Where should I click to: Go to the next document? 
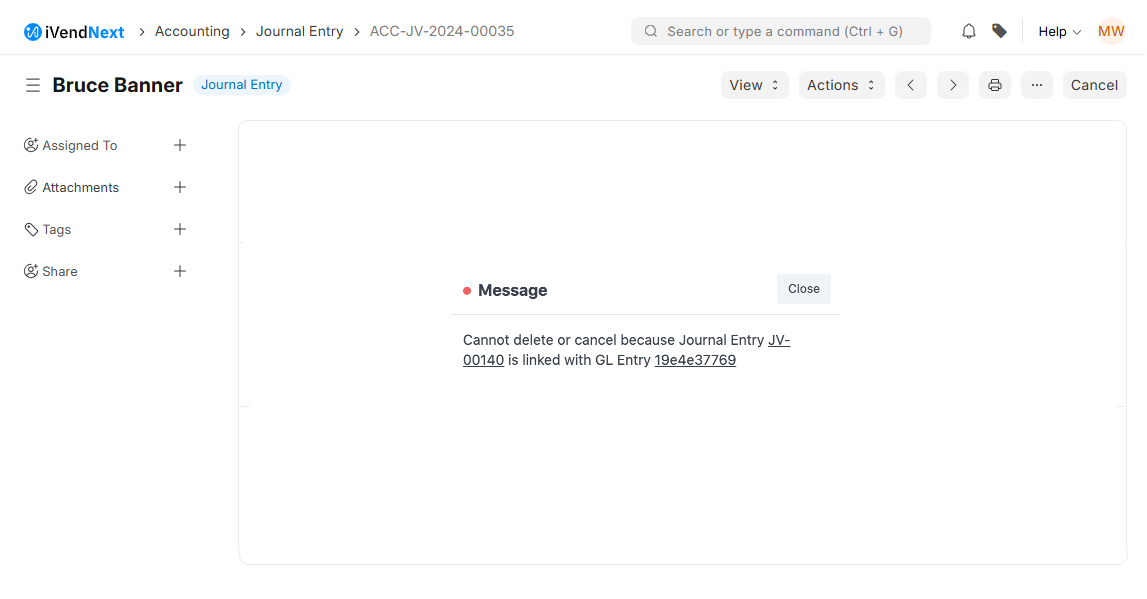pyautogui.click(x=953, y=85)
